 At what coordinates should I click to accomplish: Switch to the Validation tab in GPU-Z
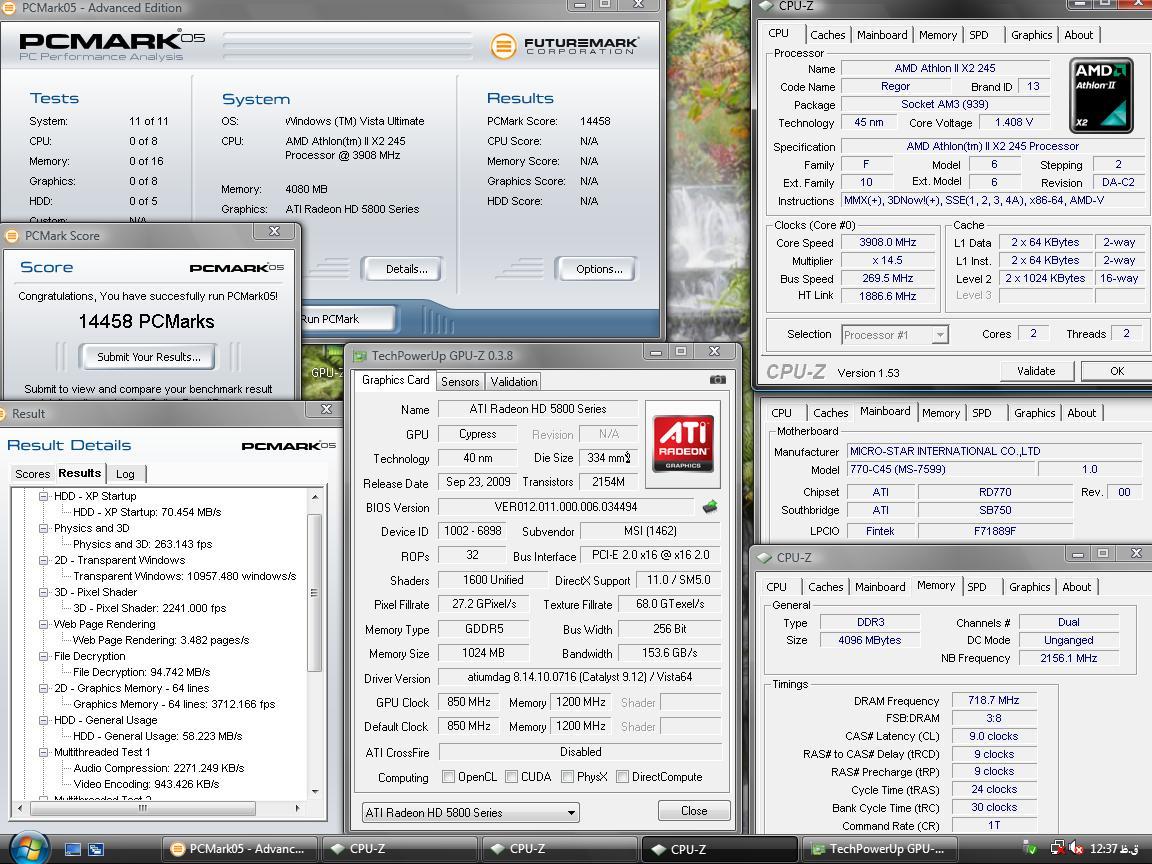(x=514, y=381)
